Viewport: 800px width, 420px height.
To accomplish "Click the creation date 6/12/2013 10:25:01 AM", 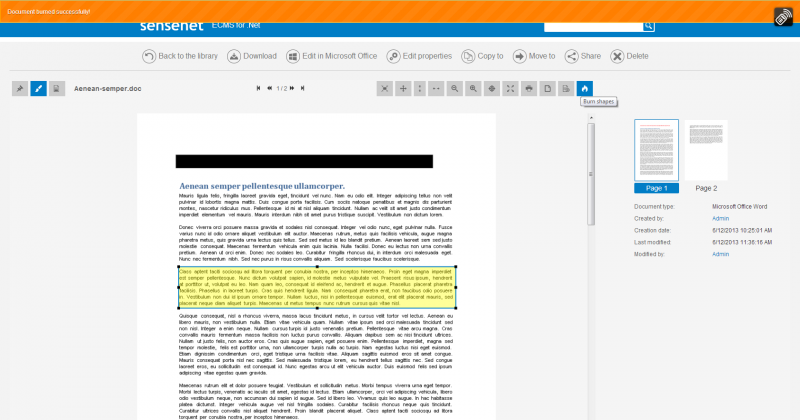I will pyautogui.click(x=742, y=231).
